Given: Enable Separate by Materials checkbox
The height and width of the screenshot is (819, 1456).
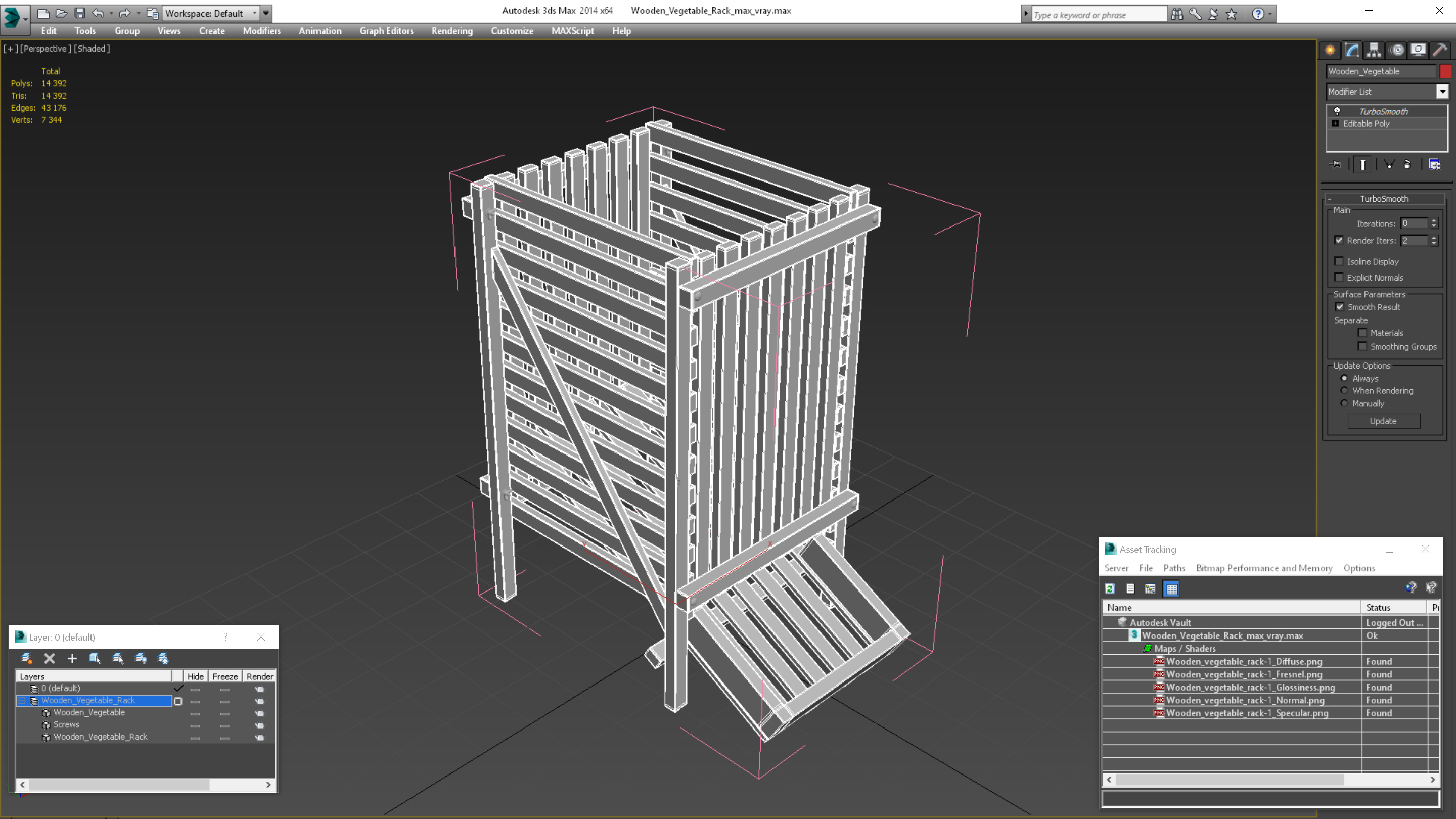Looking at the screenshot, I should [1363, 332].
